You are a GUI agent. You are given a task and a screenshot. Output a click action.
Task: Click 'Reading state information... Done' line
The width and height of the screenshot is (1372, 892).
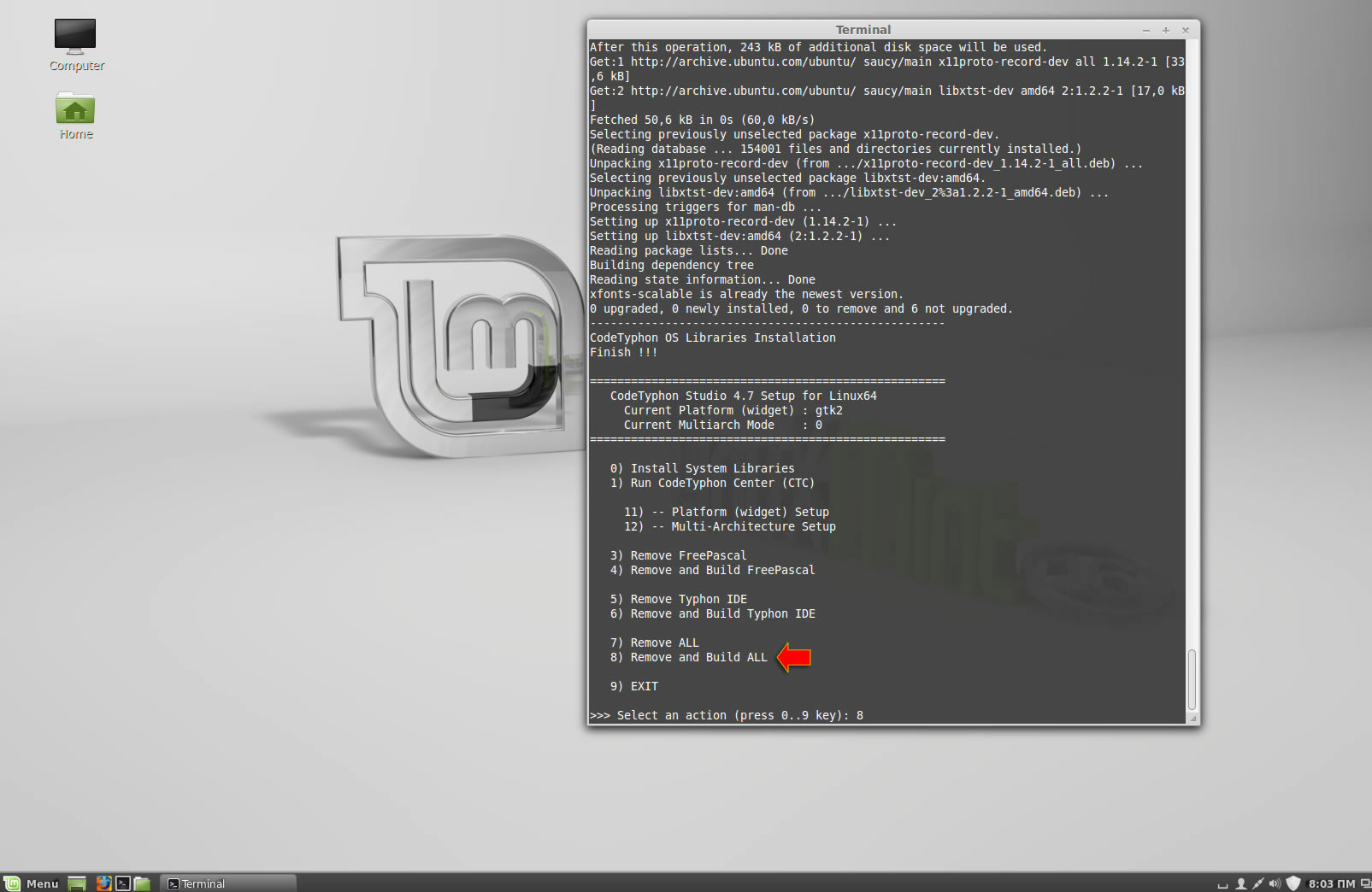702,279
